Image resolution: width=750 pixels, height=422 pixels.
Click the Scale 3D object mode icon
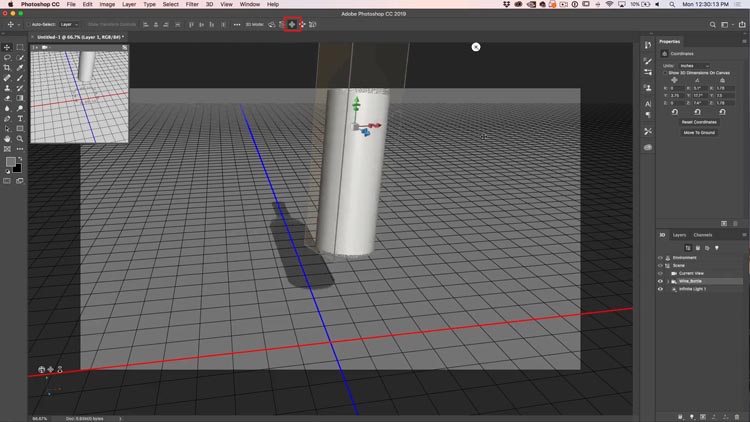click(312, 24)
